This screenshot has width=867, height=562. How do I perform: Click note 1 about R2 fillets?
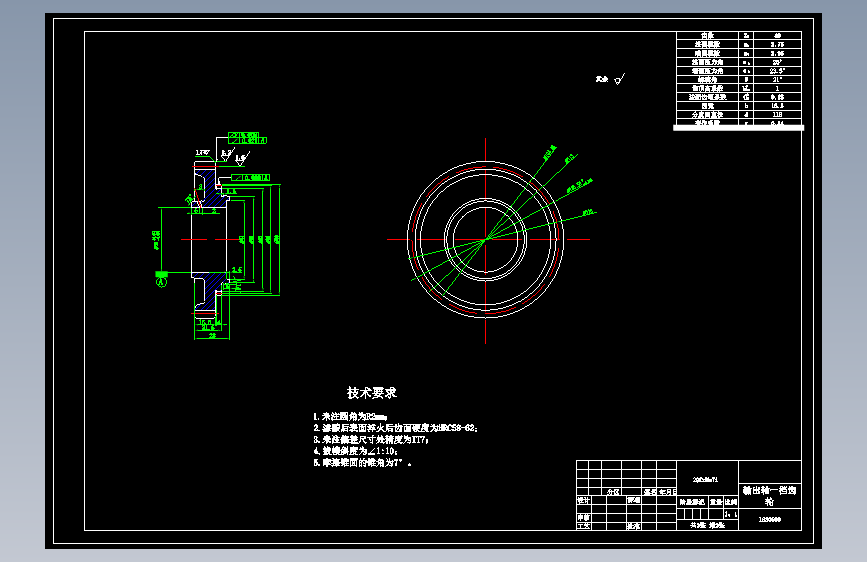point(350,417)
